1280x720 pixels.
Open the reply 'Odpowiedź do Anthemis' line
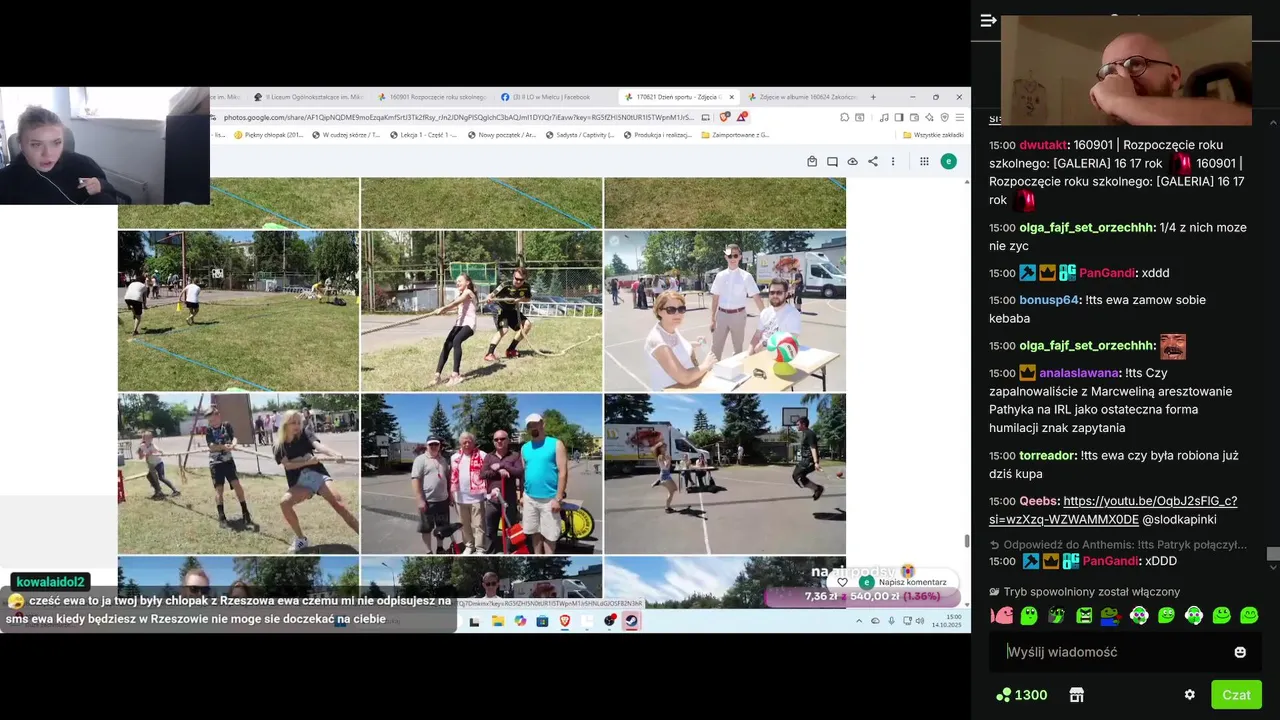[1118, 545]
